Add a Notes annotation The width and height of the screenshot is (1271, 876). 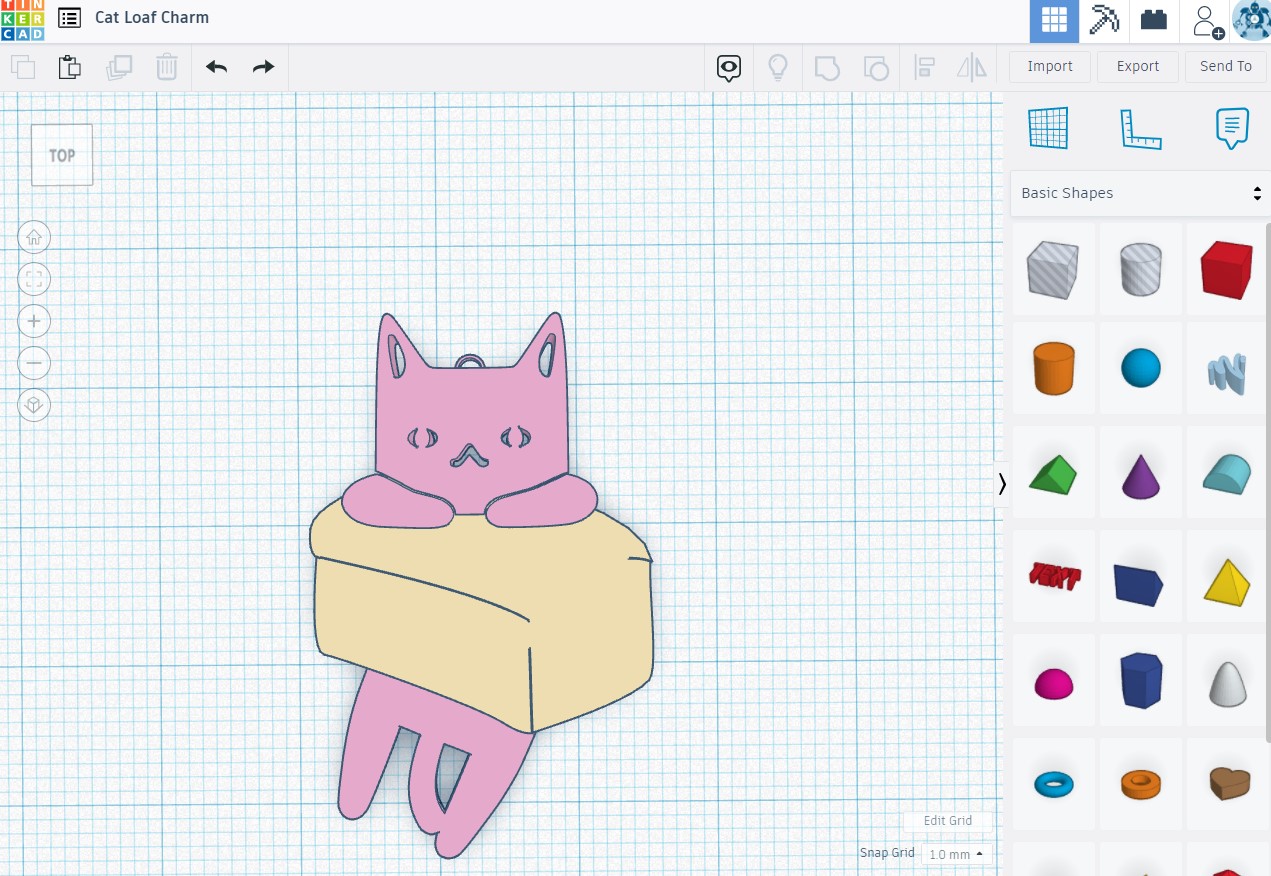pos(1231,128)
